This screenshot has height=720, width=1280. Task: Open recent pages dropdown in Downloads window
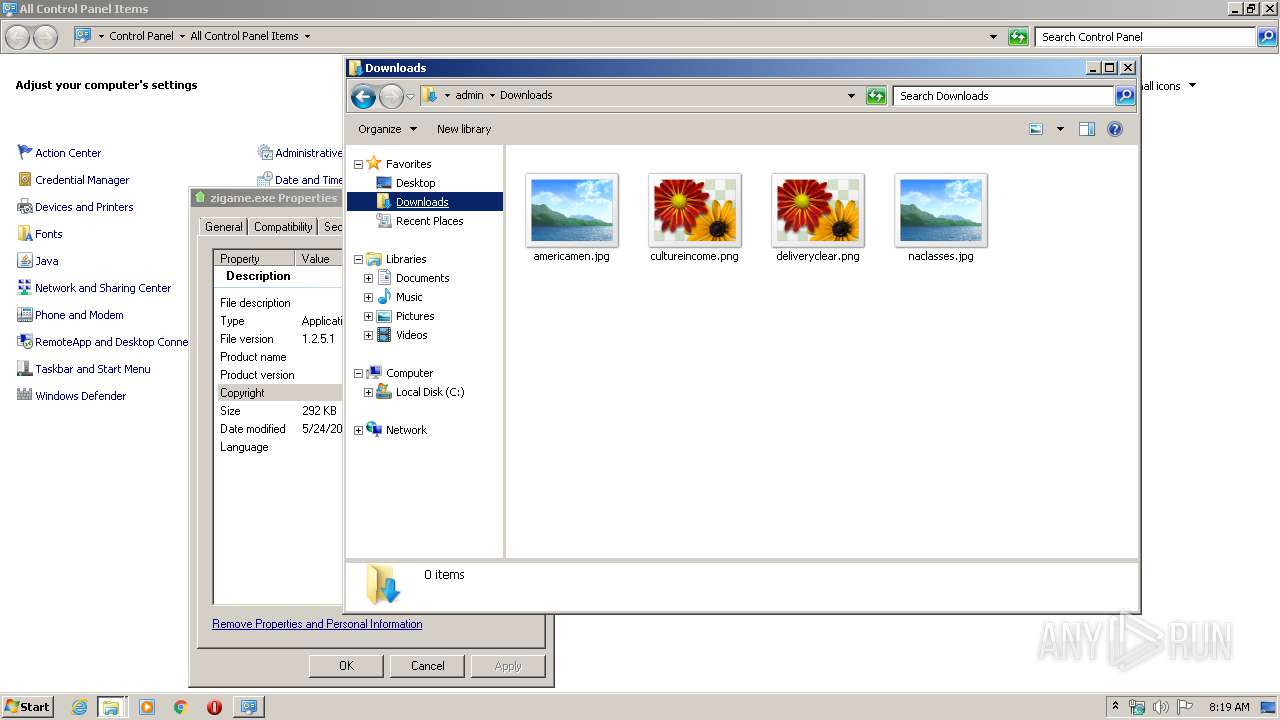tap(410, 97)
